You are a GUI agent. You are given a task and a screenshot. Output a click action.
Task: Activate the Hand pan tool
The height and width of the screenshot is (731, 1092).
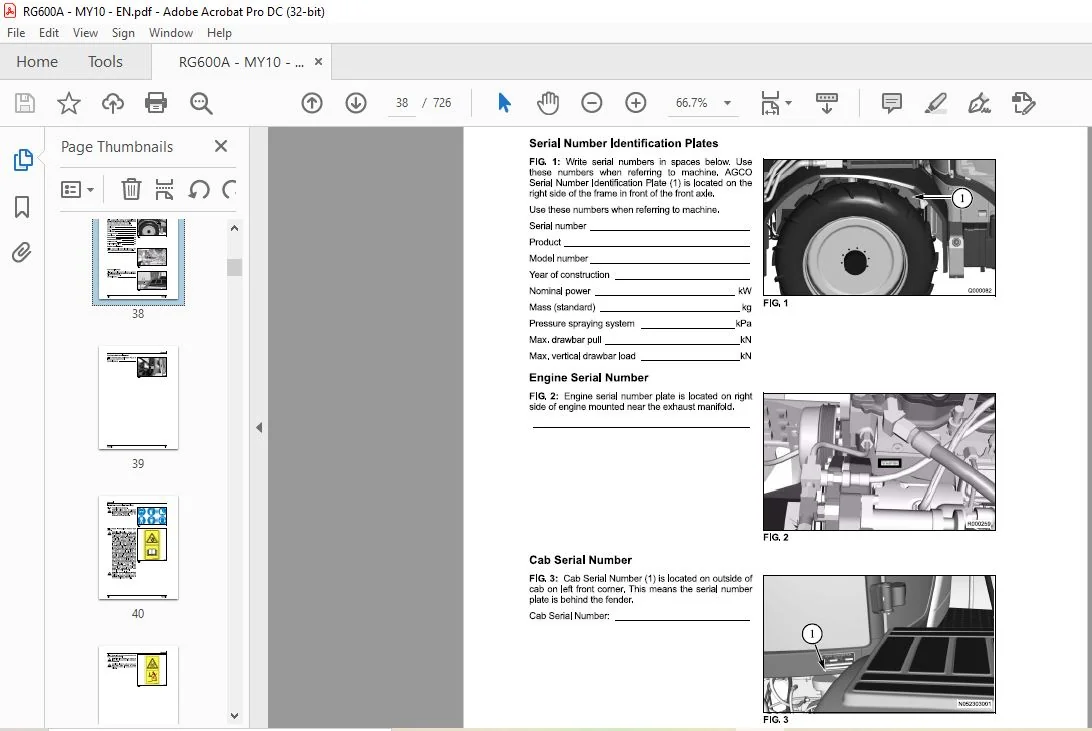tap(548, 103)
